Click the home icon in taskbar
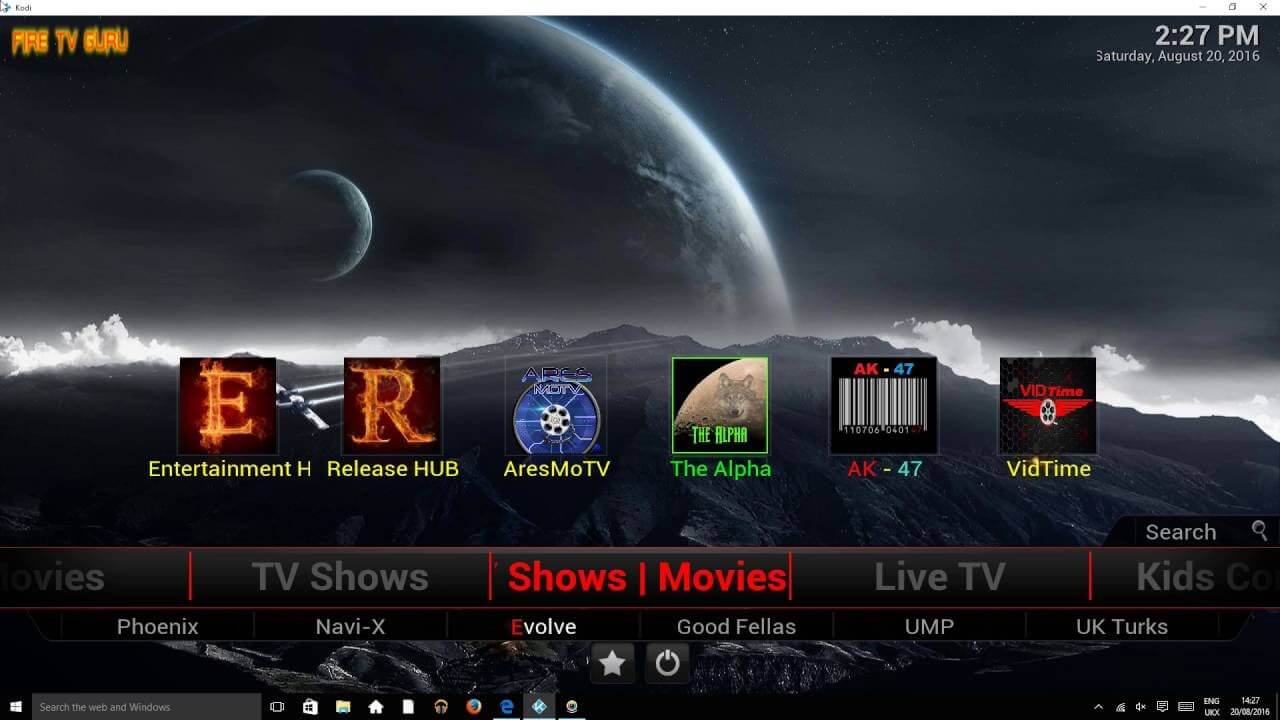The height and width of the screenshot is (720, 1280). 376,707
